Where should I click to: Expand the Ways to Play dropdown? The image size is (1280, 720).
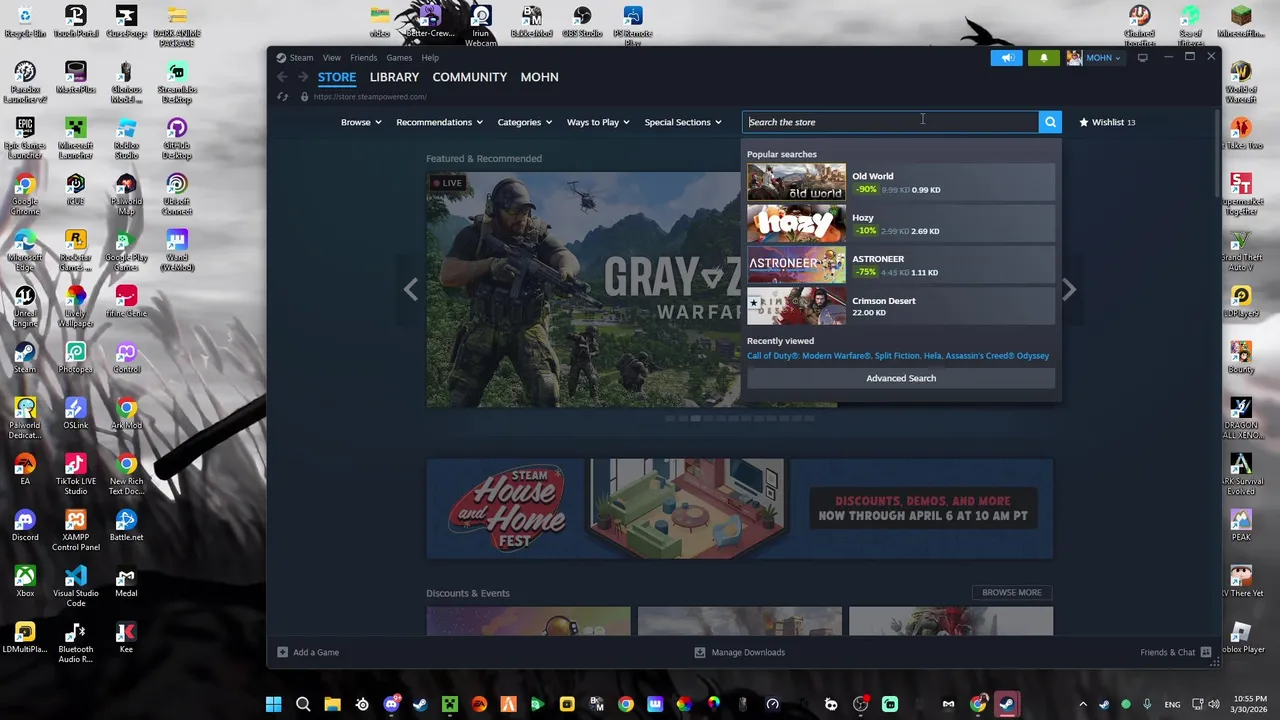(598, 122)
